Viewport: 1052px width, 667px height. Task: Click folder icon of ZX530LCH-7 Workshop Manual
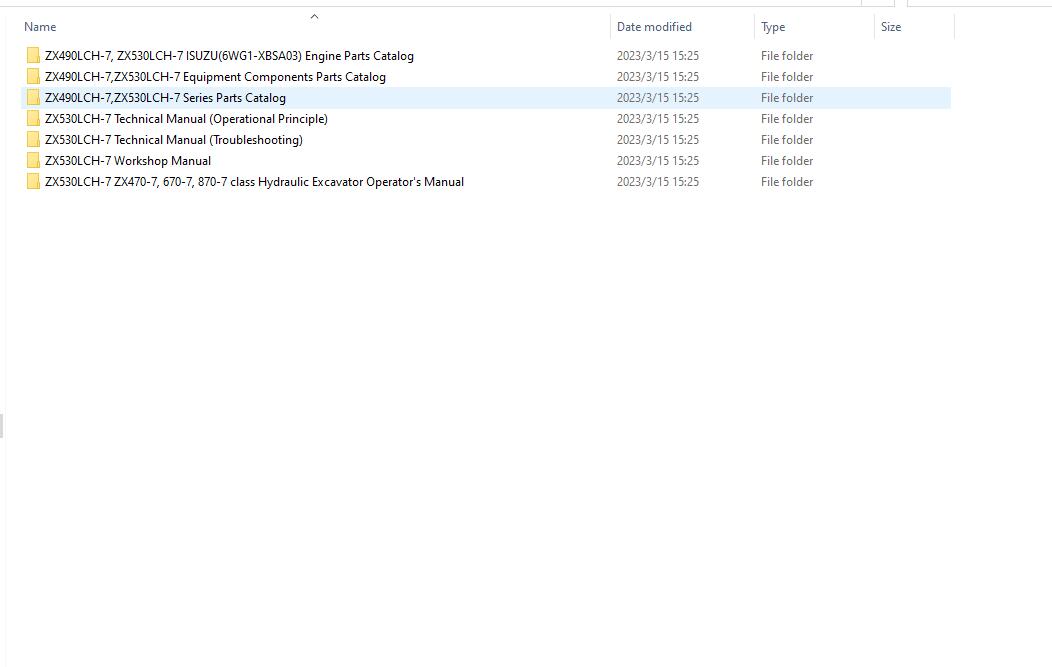[x=33, y=160]
